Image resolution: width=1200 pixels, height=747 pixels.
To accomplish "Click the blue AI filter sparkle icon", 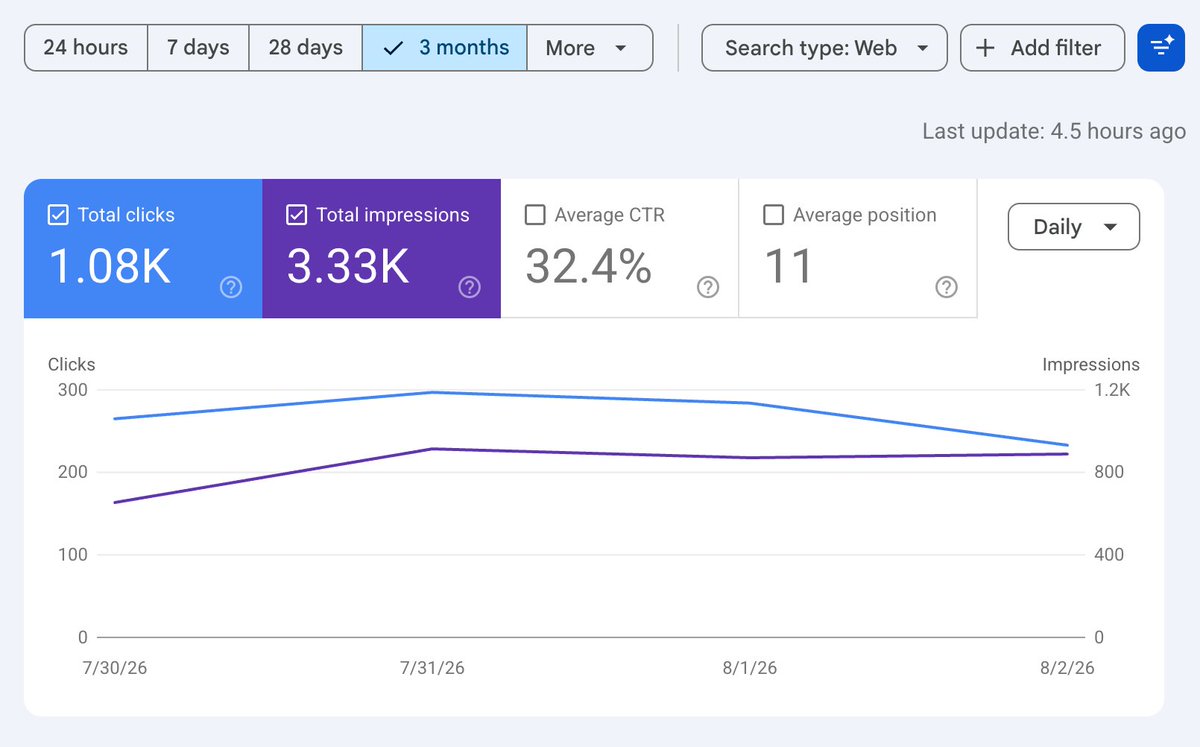I will pyautogui.click(x=1161, y=48).
